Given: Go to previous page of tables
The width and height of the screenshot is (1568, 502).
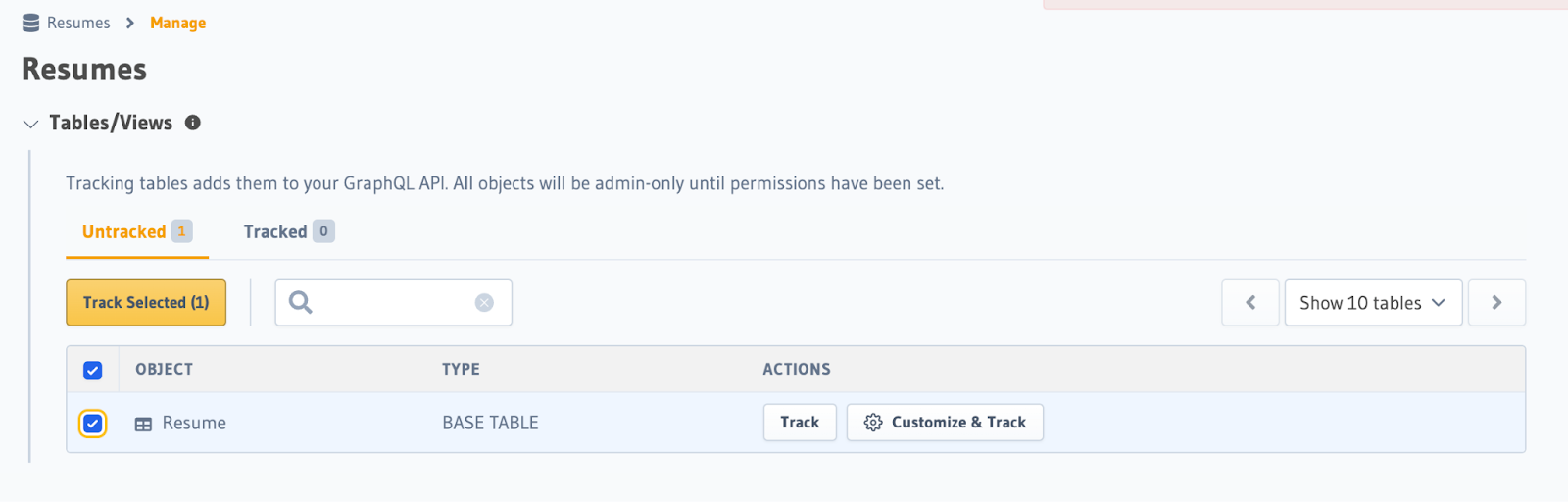Looking at the screenshot, I should pyautogui.click(x=1250, y=303).
